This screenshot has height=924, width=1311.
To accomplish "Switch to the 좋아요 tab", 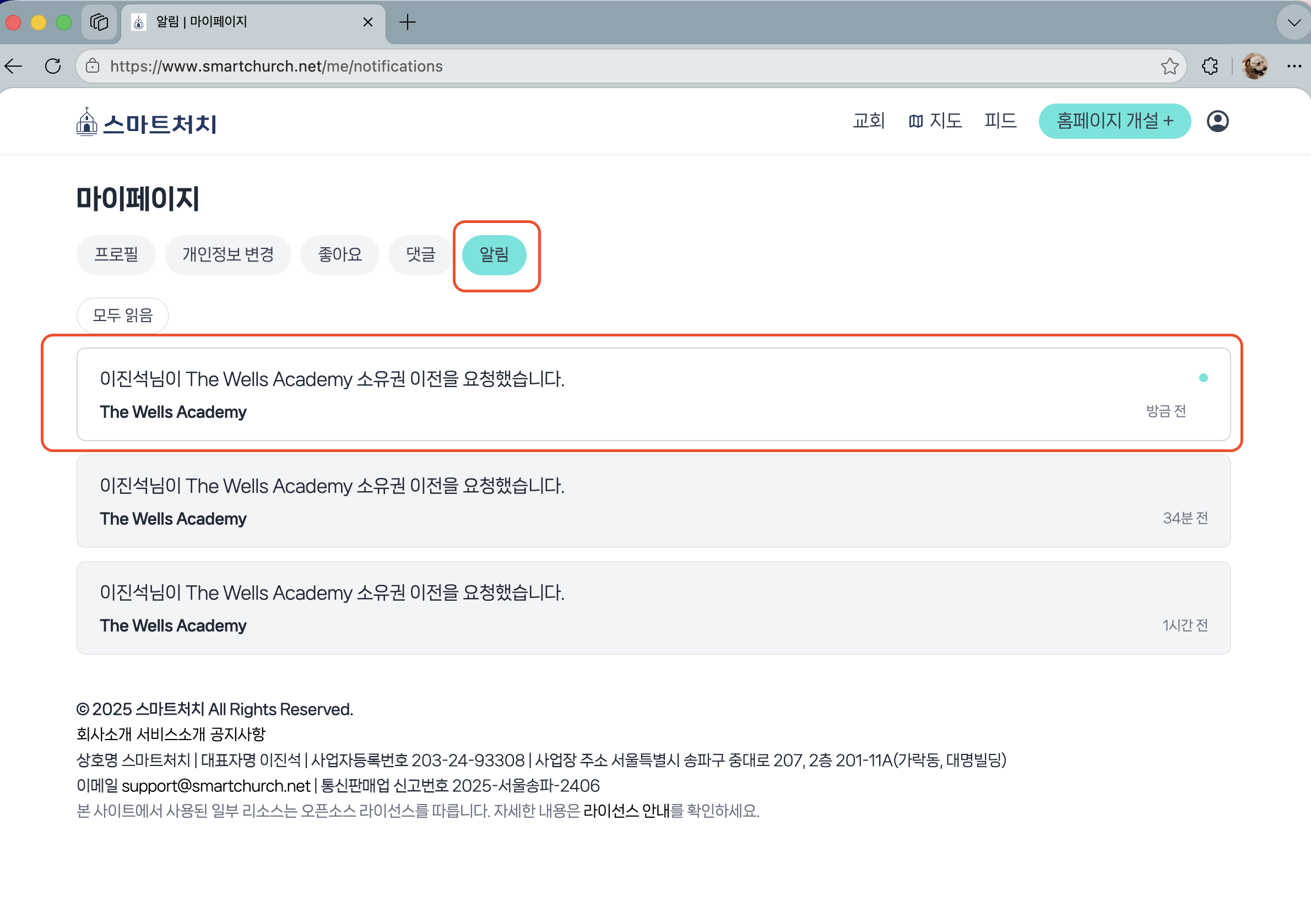I will 340,254.
